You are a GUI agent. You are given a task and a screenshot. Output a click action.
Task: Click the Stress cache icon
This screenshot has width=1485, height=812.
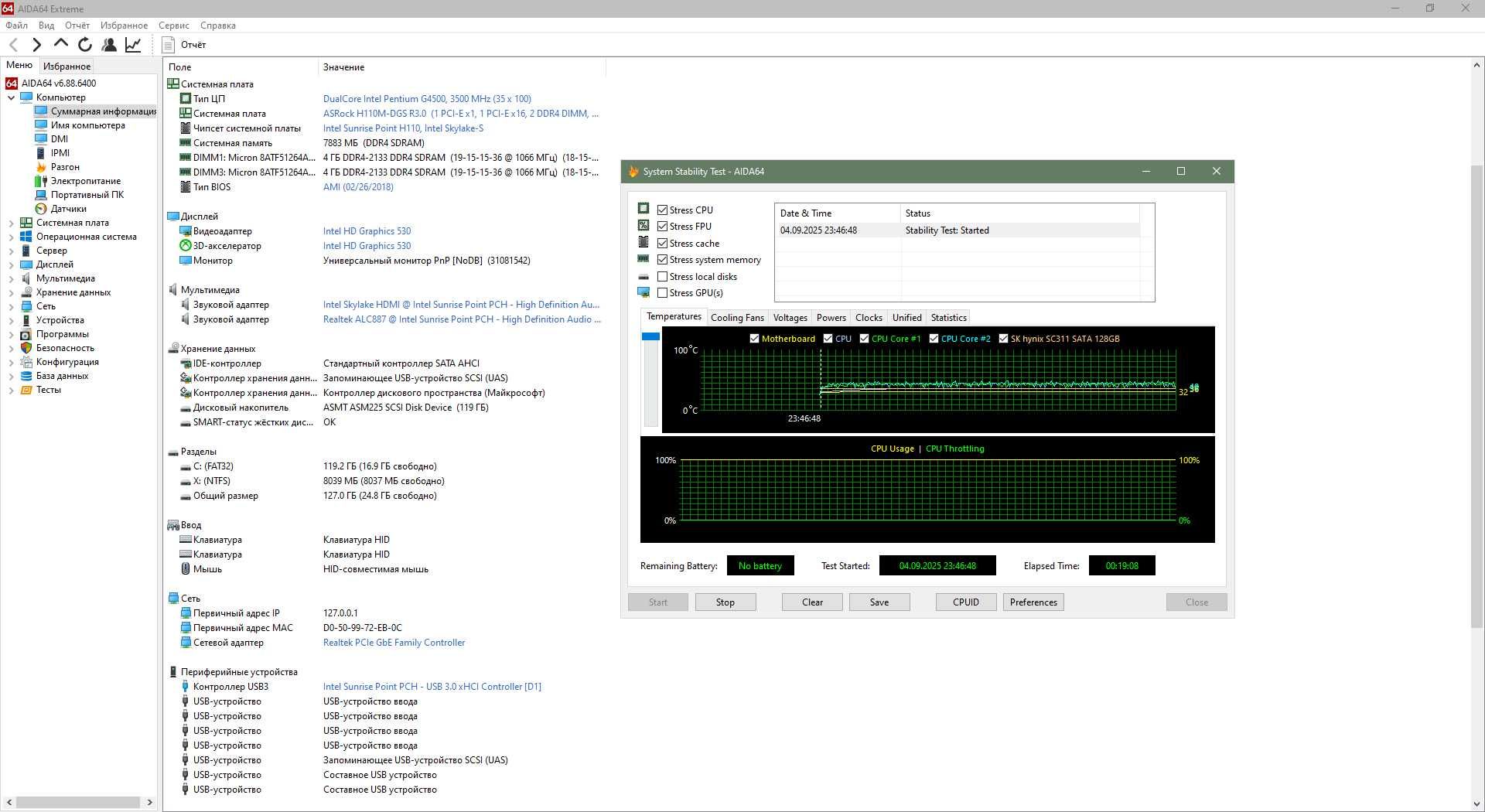[643, 243]
